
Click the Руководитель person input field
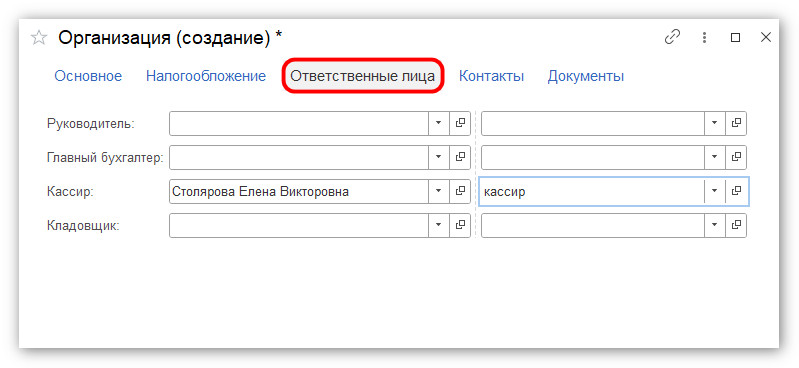pyautogui.click(x=299, y=123)
